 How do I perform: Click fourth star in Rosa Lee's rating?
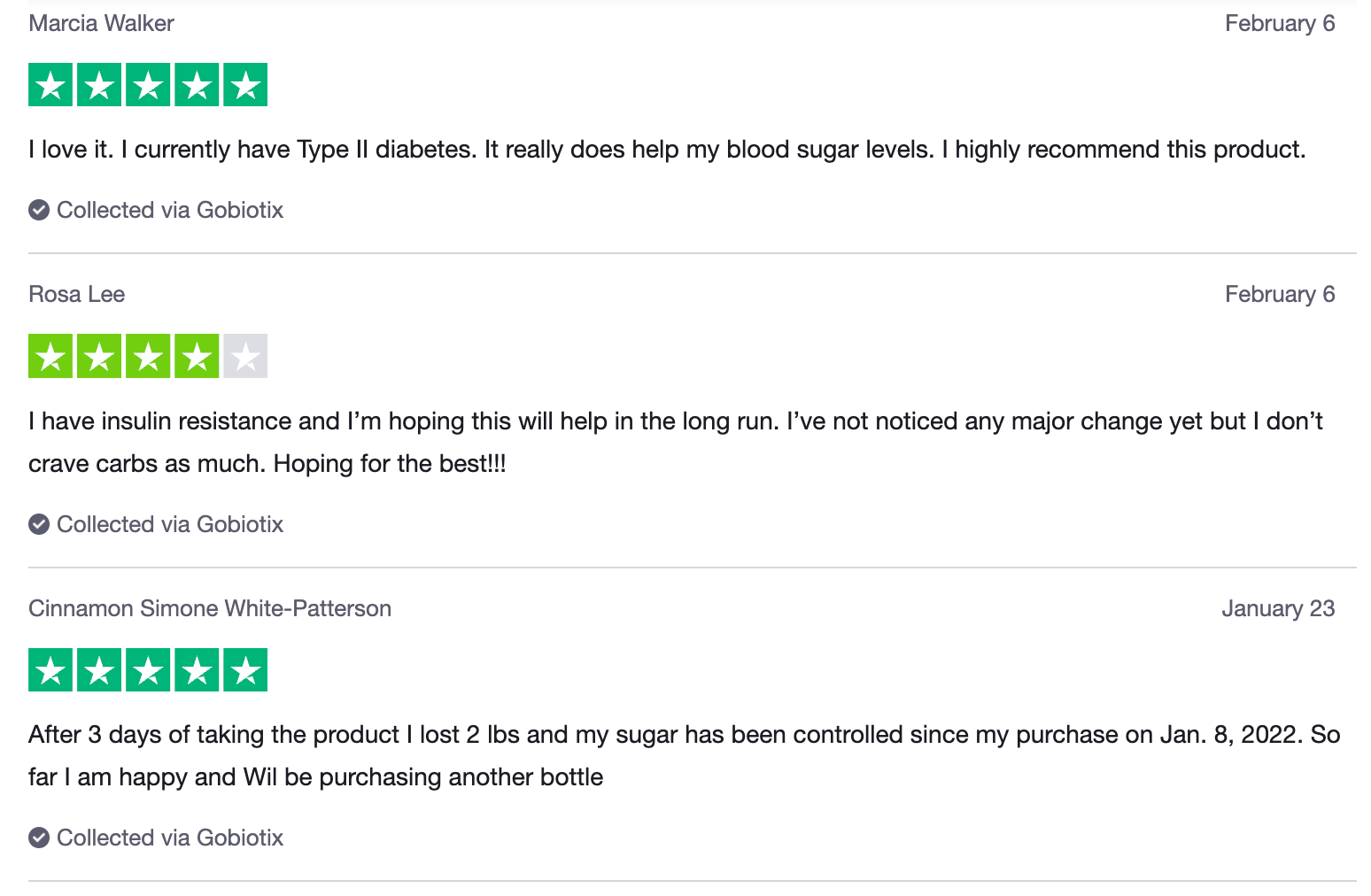(197, 356)
